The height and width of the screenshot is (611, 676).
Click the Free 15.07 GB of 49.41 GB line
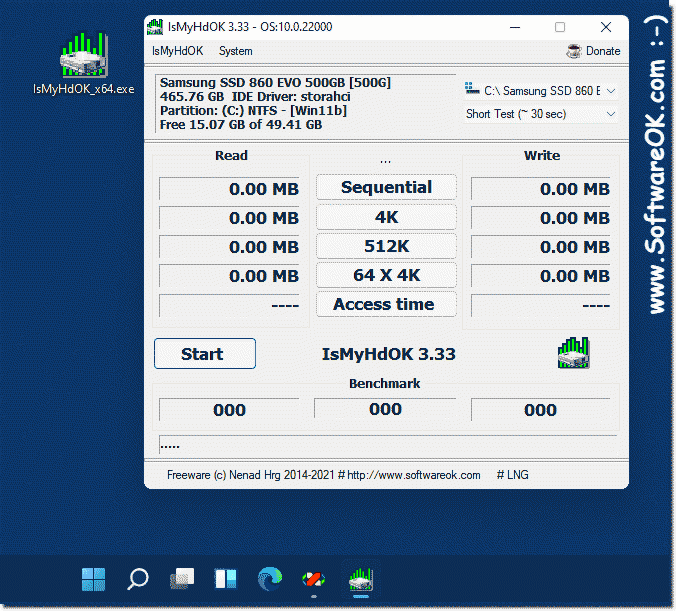coord(241,125)
